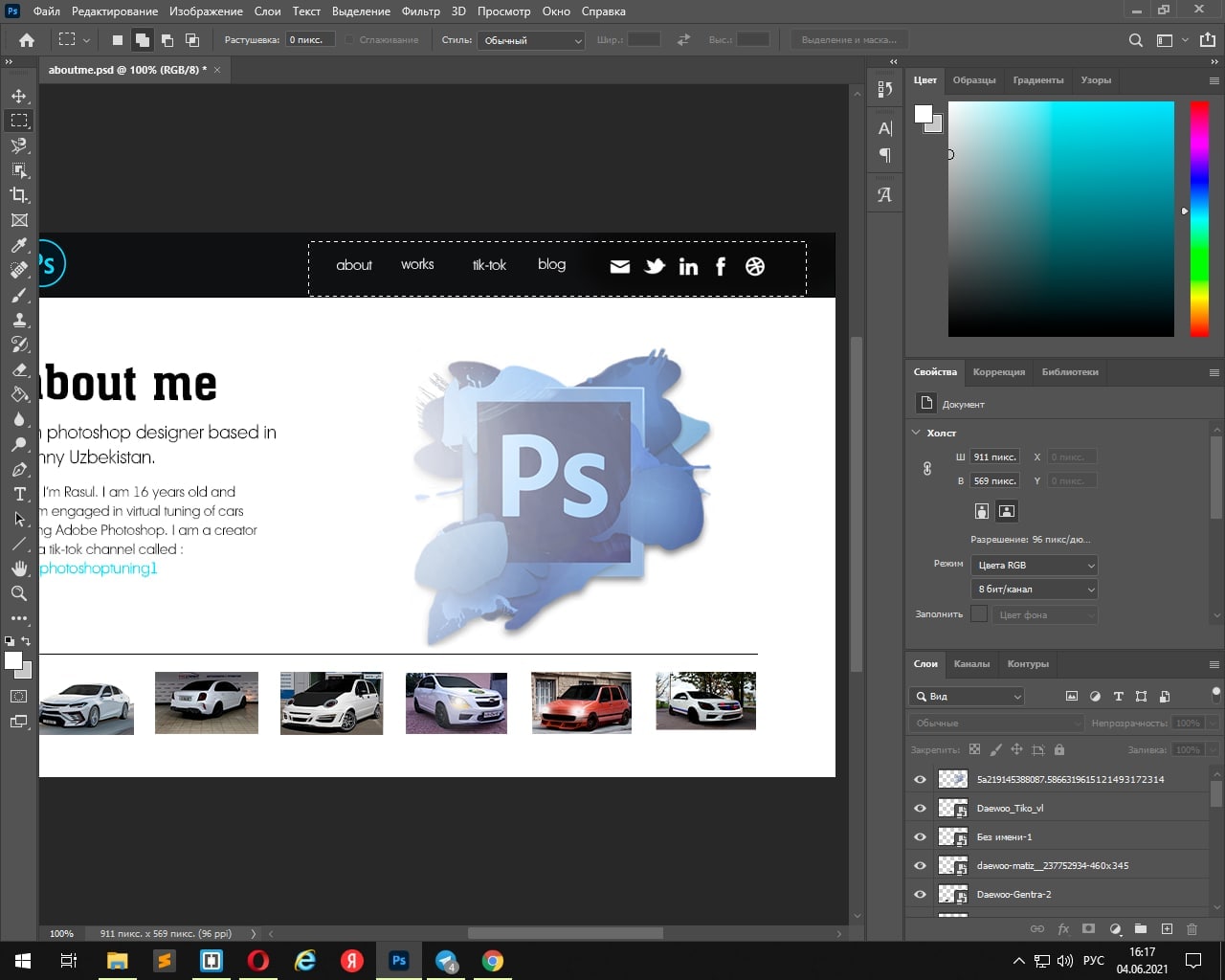Hide the daewoo-matiz__237752934-460x345 layer
This screenshot has height=980, width=1225.
click(x=921, y=865)
